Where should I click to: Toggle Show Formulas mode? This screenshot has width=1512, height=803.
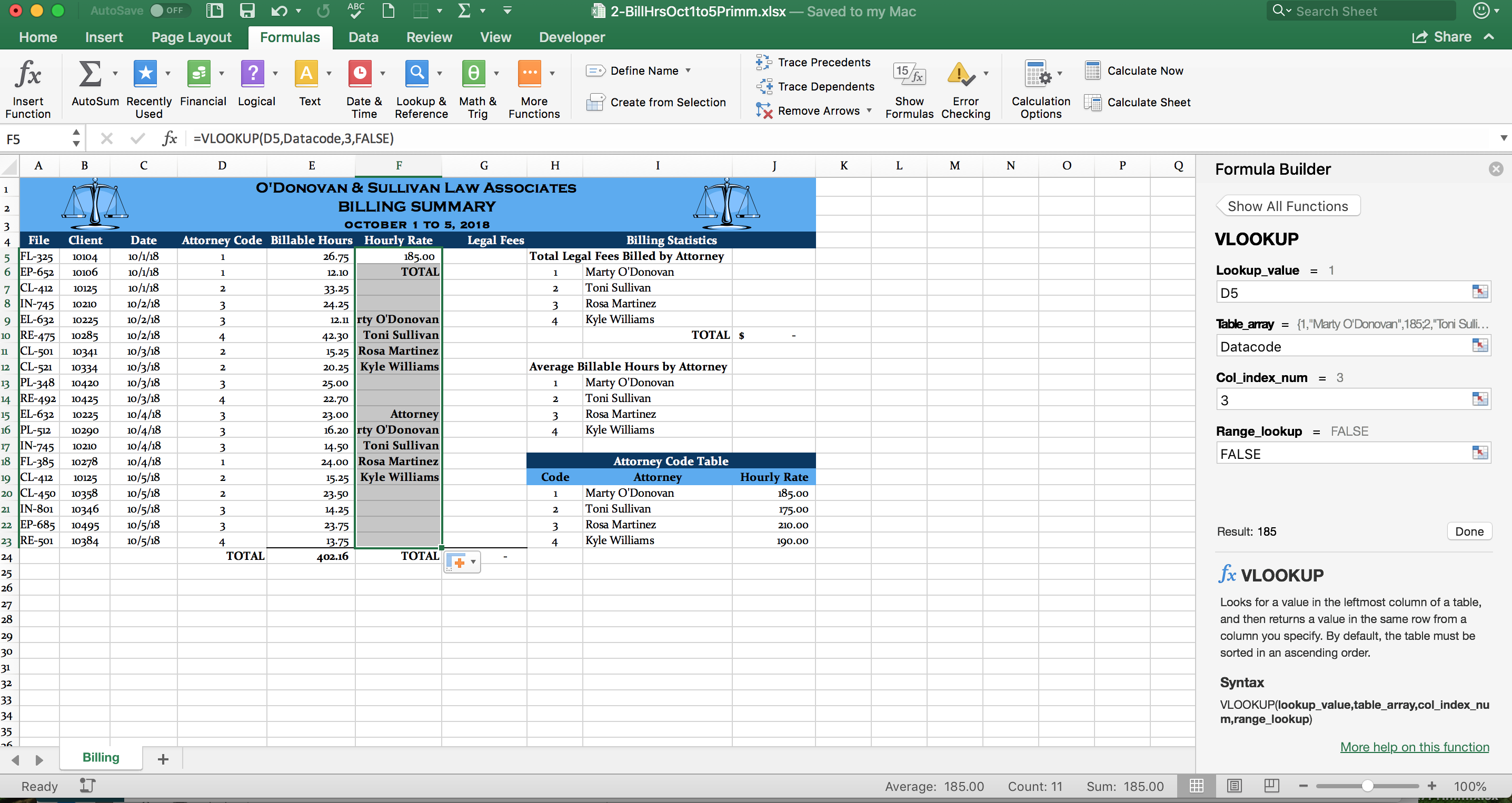(x=909, y=75)
